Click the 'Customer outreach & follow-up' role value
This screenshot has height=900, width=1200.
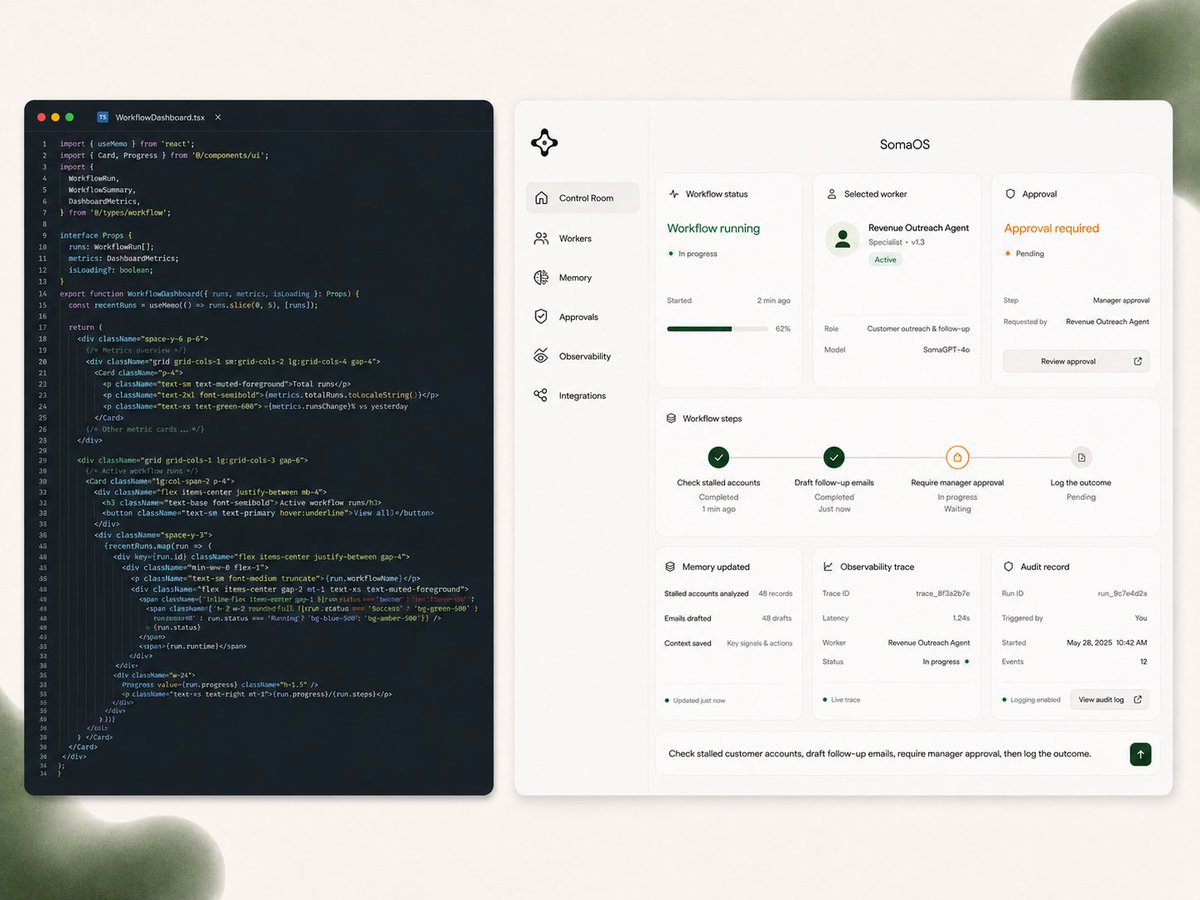(x=918, y=328)
